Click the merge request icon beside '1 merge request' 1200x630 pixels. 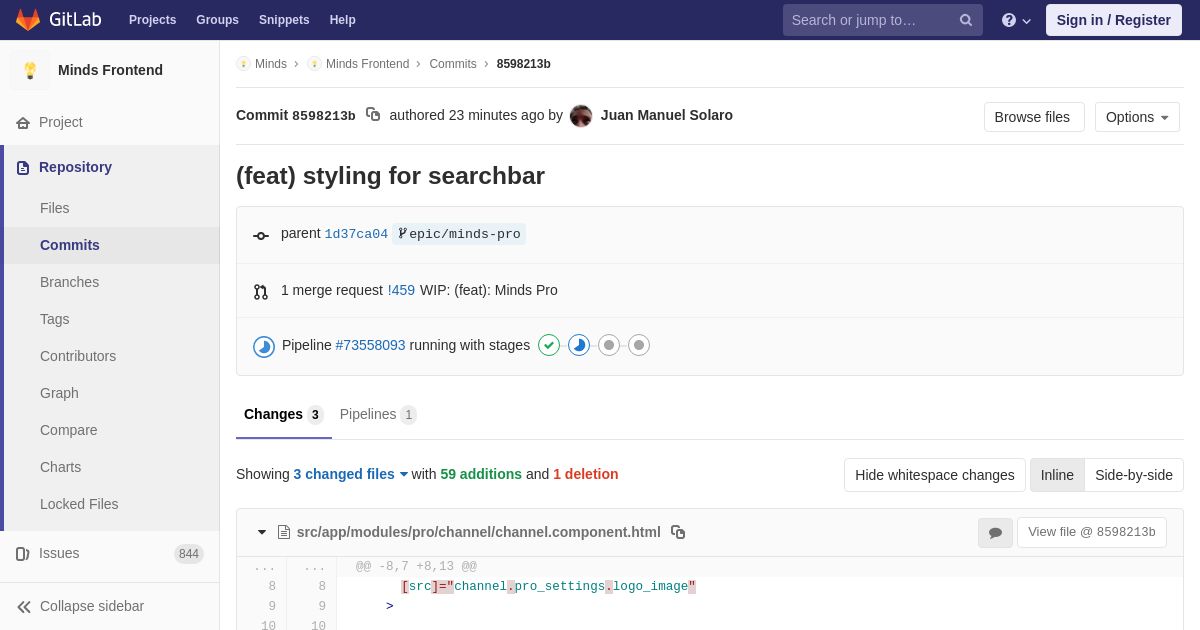click(x=261, y=292)
